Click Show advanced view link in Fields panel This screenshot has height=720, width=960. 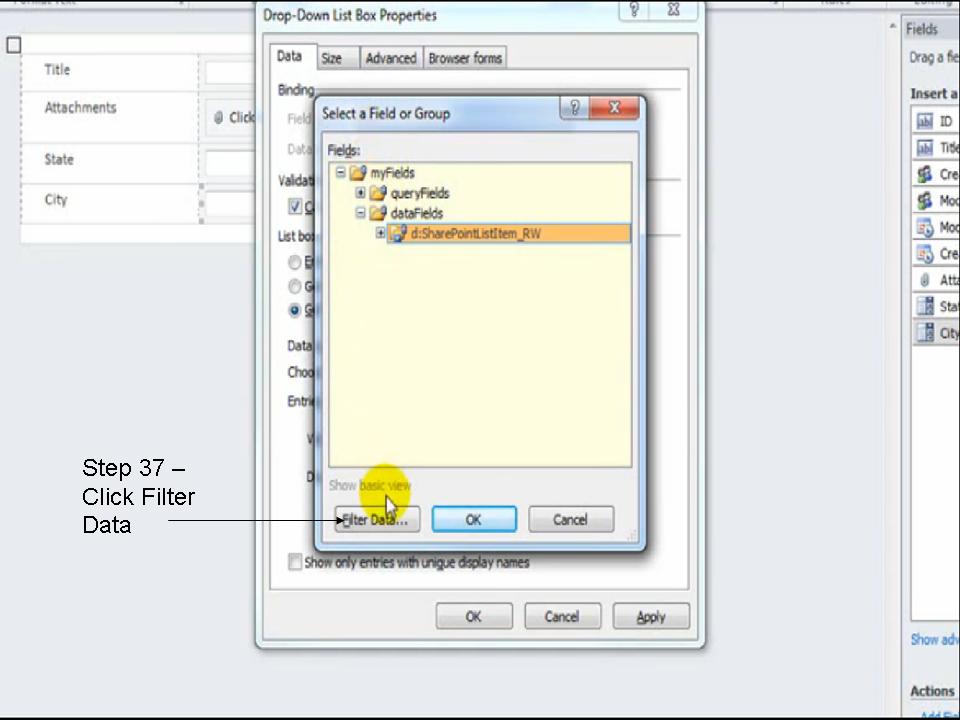[x=934, y=639]
